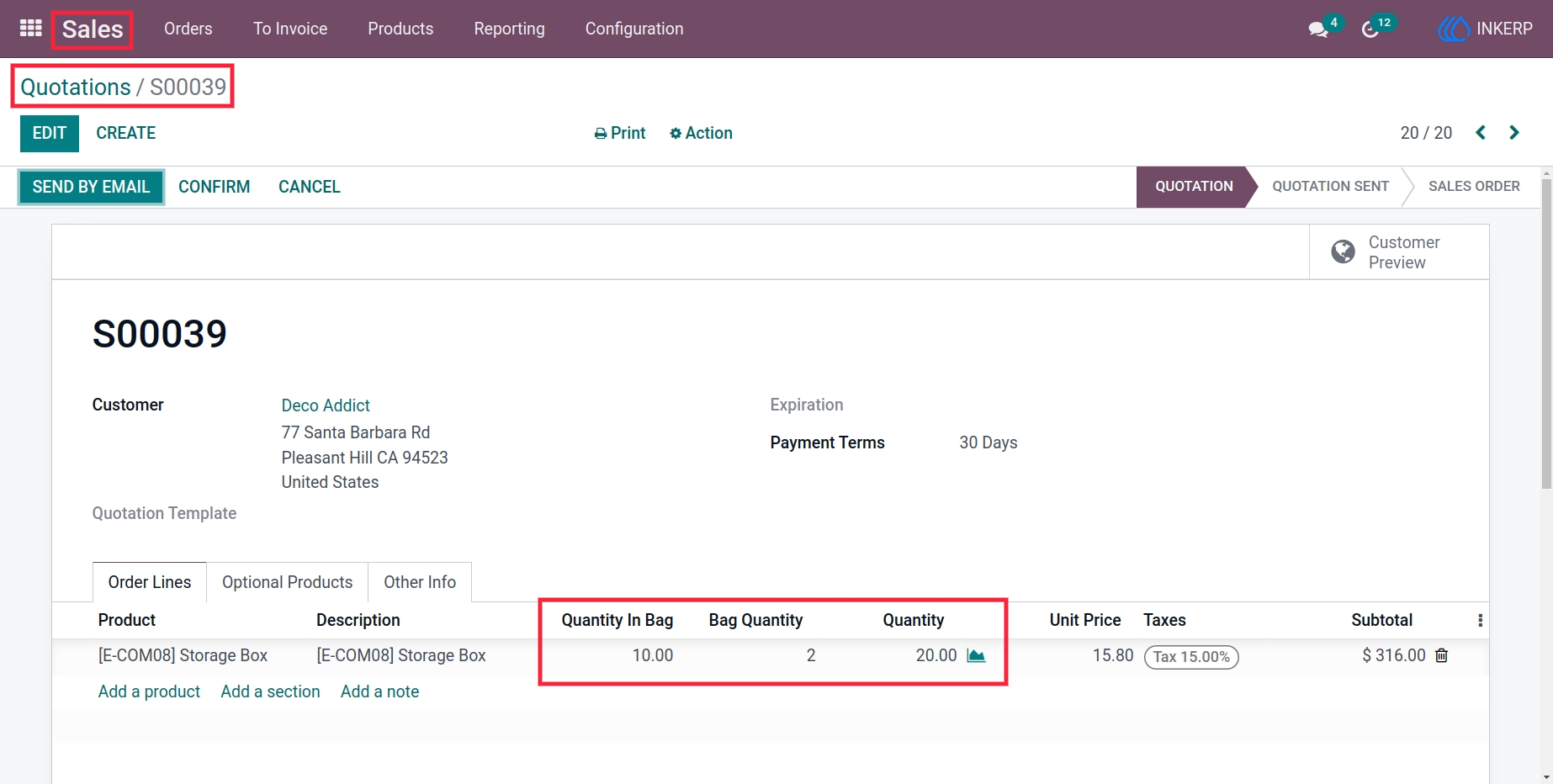
Task: Open the INKERP user menu
Action: (1486, 29)
